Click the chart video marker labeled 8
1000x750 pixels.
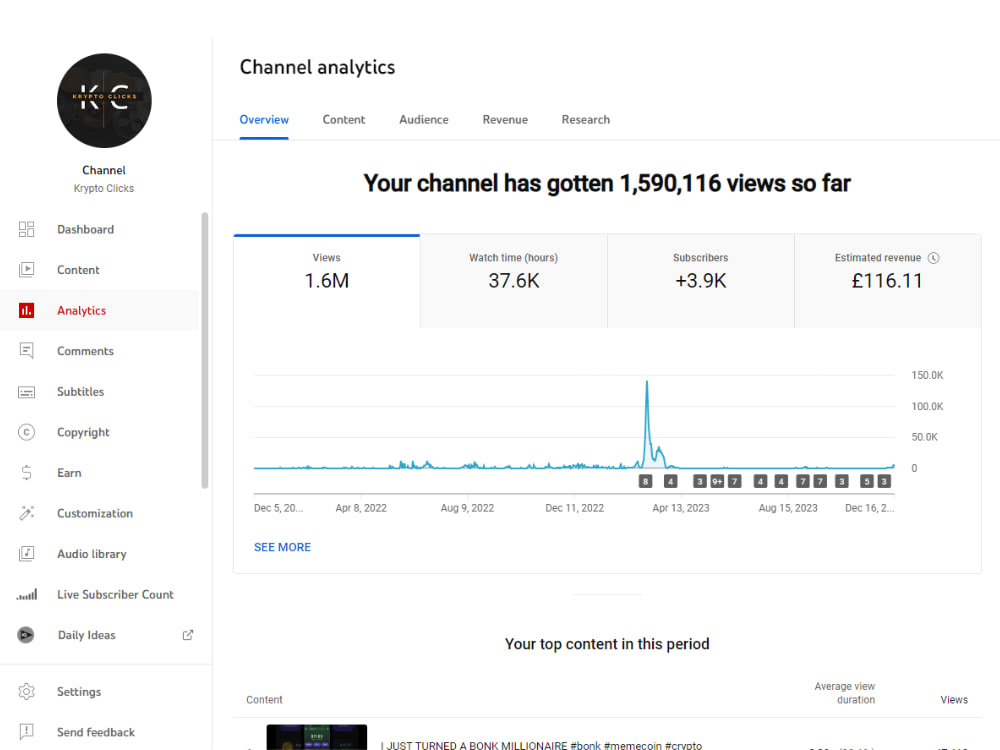click(645, 482)
